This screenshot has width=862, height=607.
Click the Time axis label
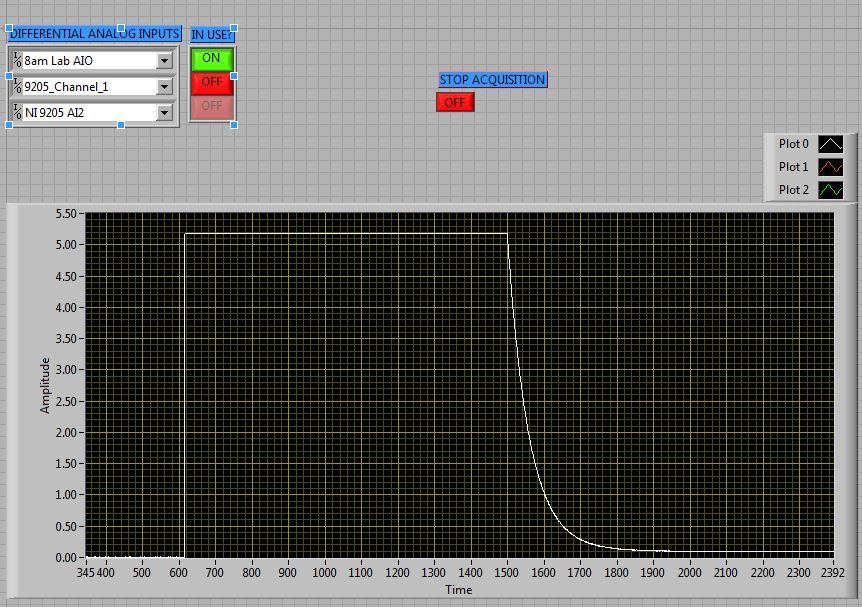coord(458,590)
